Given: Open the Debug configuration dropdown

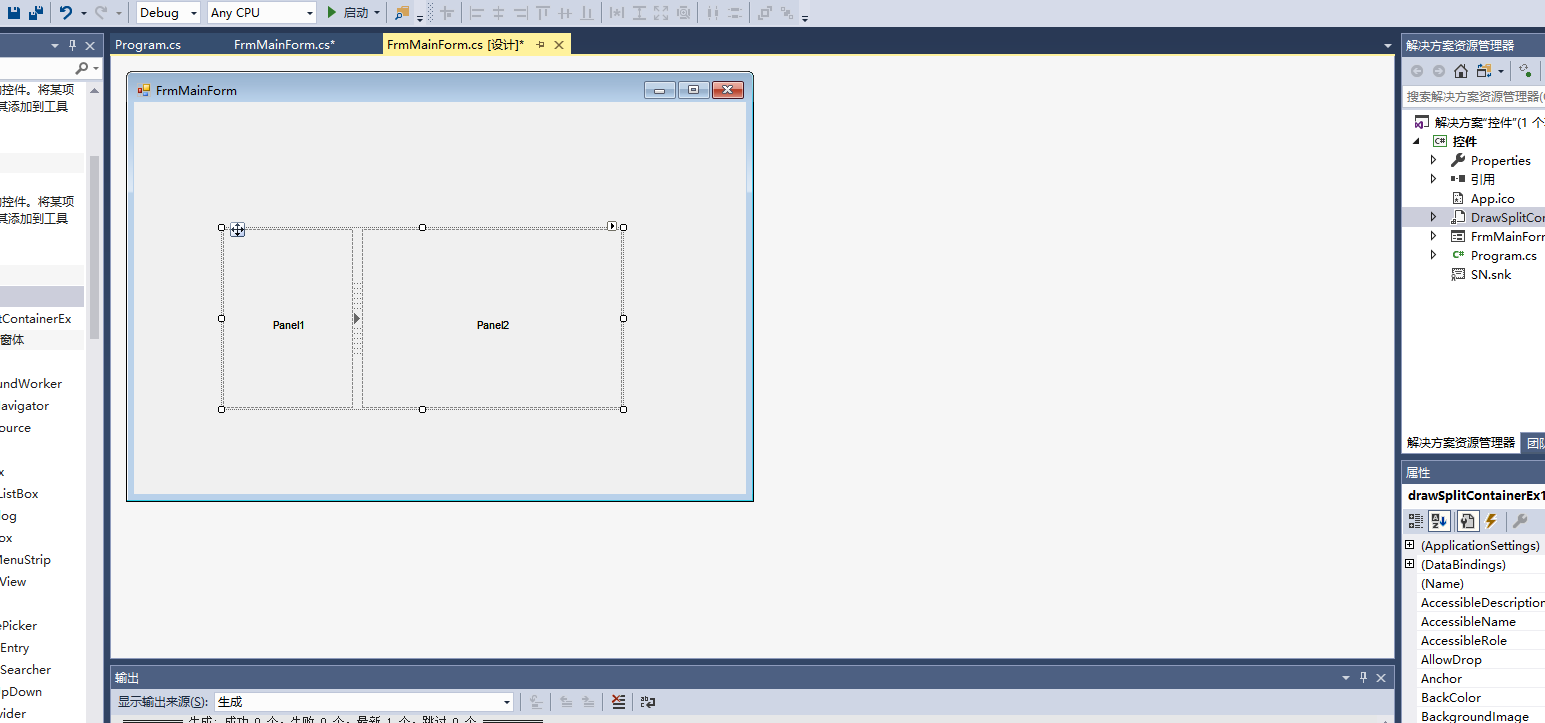Looking at the screenshot, I should [168, 13].
